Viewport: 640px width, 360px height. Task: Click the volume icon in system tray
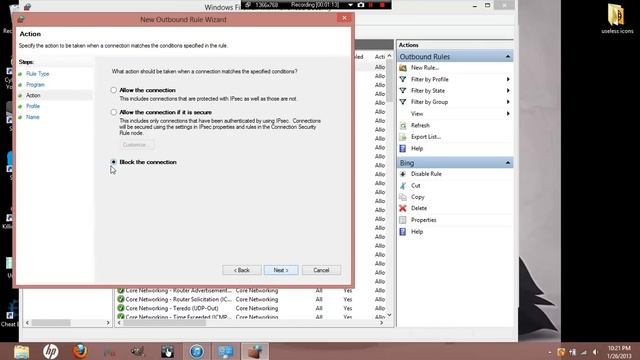point(596,352)
